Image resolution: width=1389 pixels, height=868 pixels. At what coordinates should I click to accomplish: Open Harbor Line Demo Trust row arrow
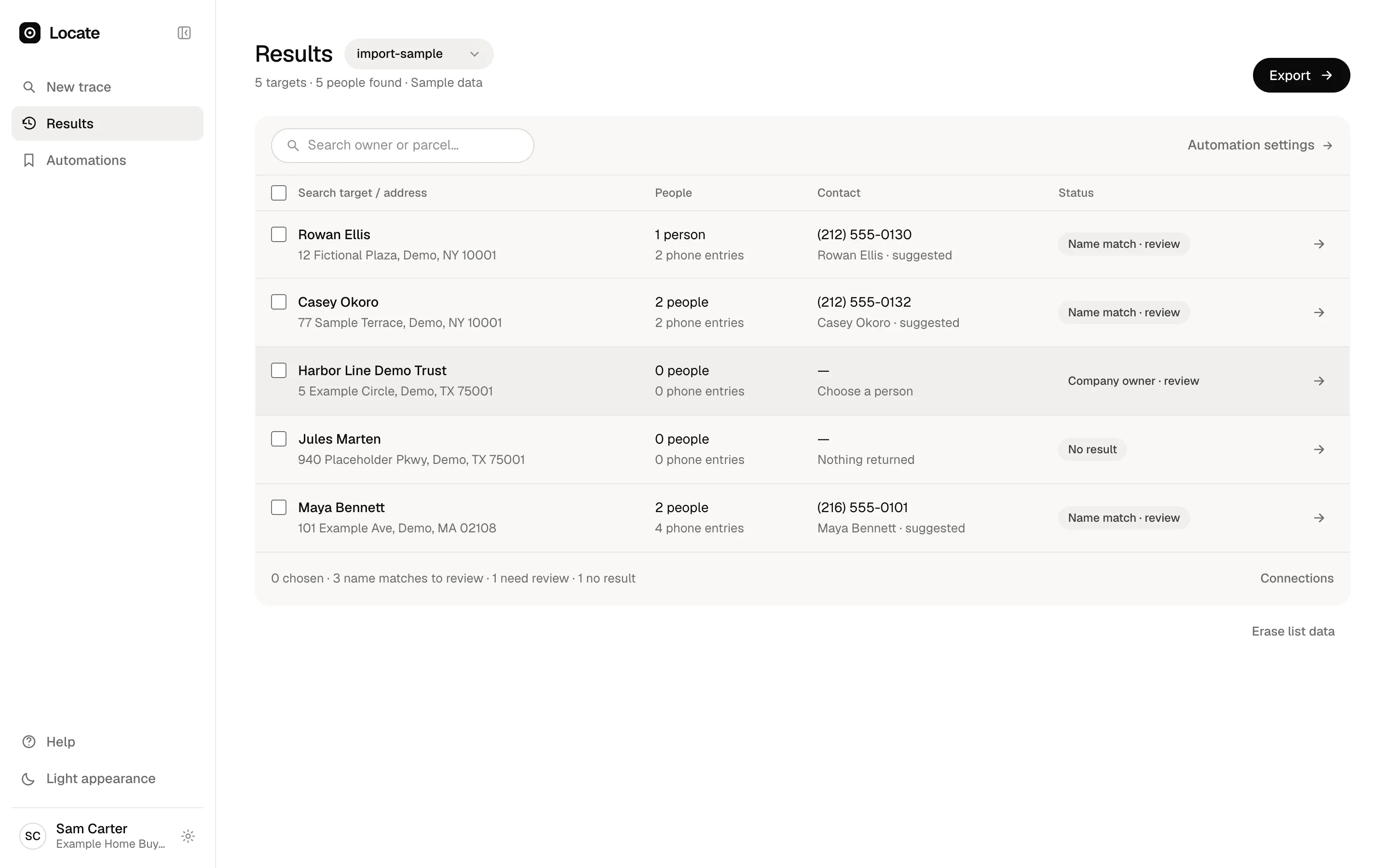pos(1319,380)
